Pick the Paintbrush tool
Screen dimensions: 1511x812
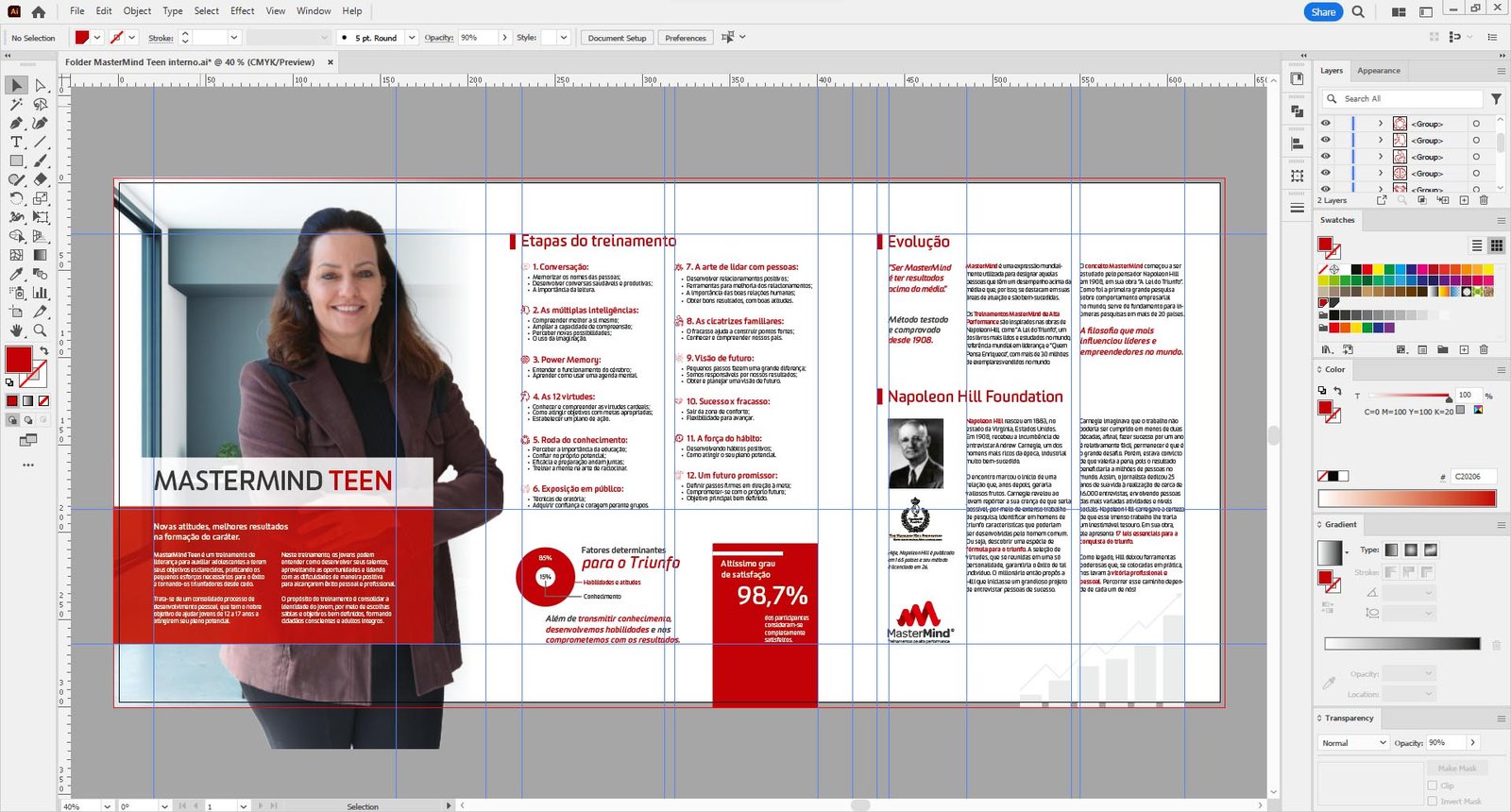[40, 161]
